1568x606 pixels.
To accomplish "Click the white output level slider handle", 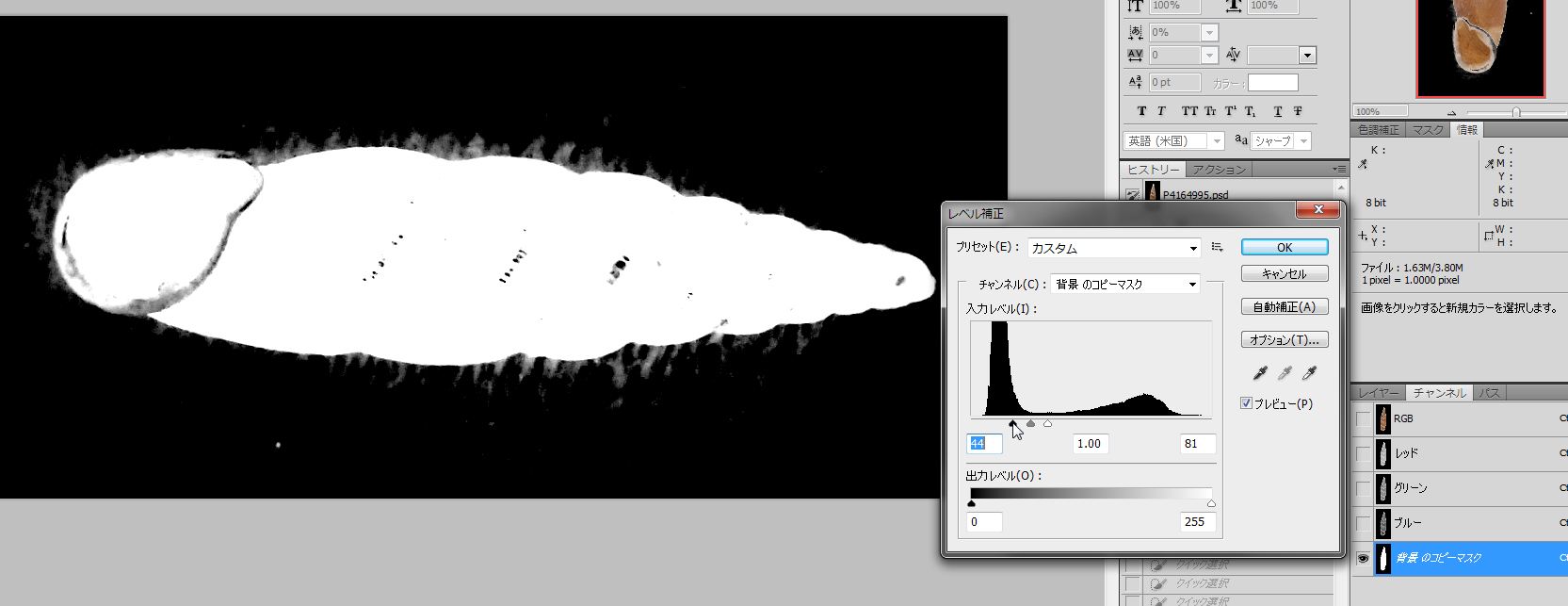I will pyautogui.click(x=1211, y=504).
